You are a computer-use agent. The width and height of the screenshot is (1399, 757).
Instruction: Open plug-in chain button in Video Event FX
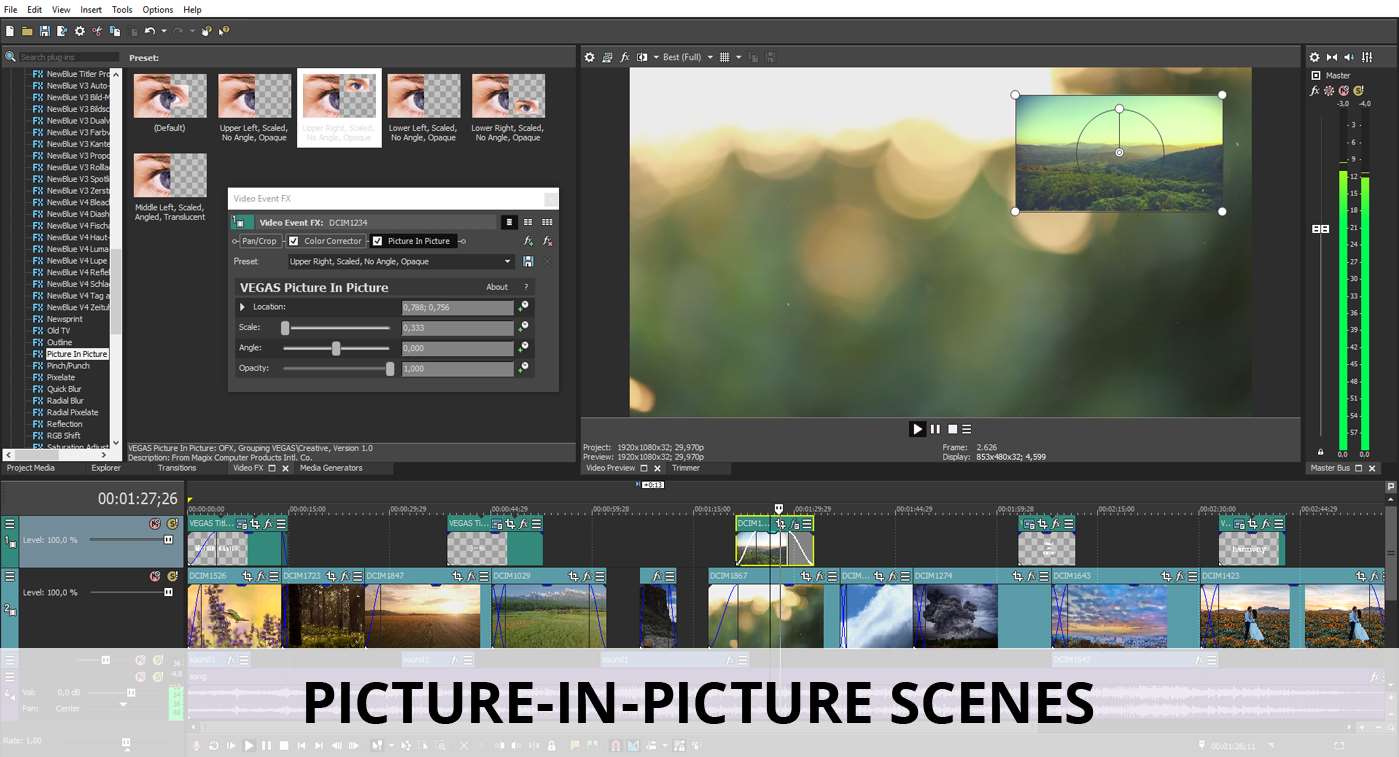click(527, 241)
